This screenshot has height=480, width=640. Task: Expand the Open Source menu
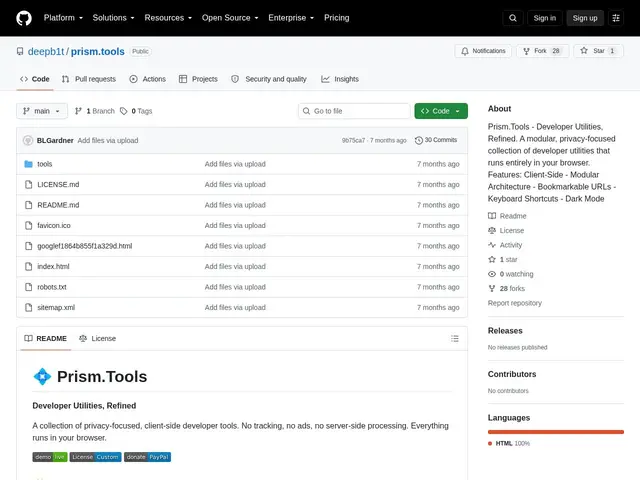pos(230,18)
